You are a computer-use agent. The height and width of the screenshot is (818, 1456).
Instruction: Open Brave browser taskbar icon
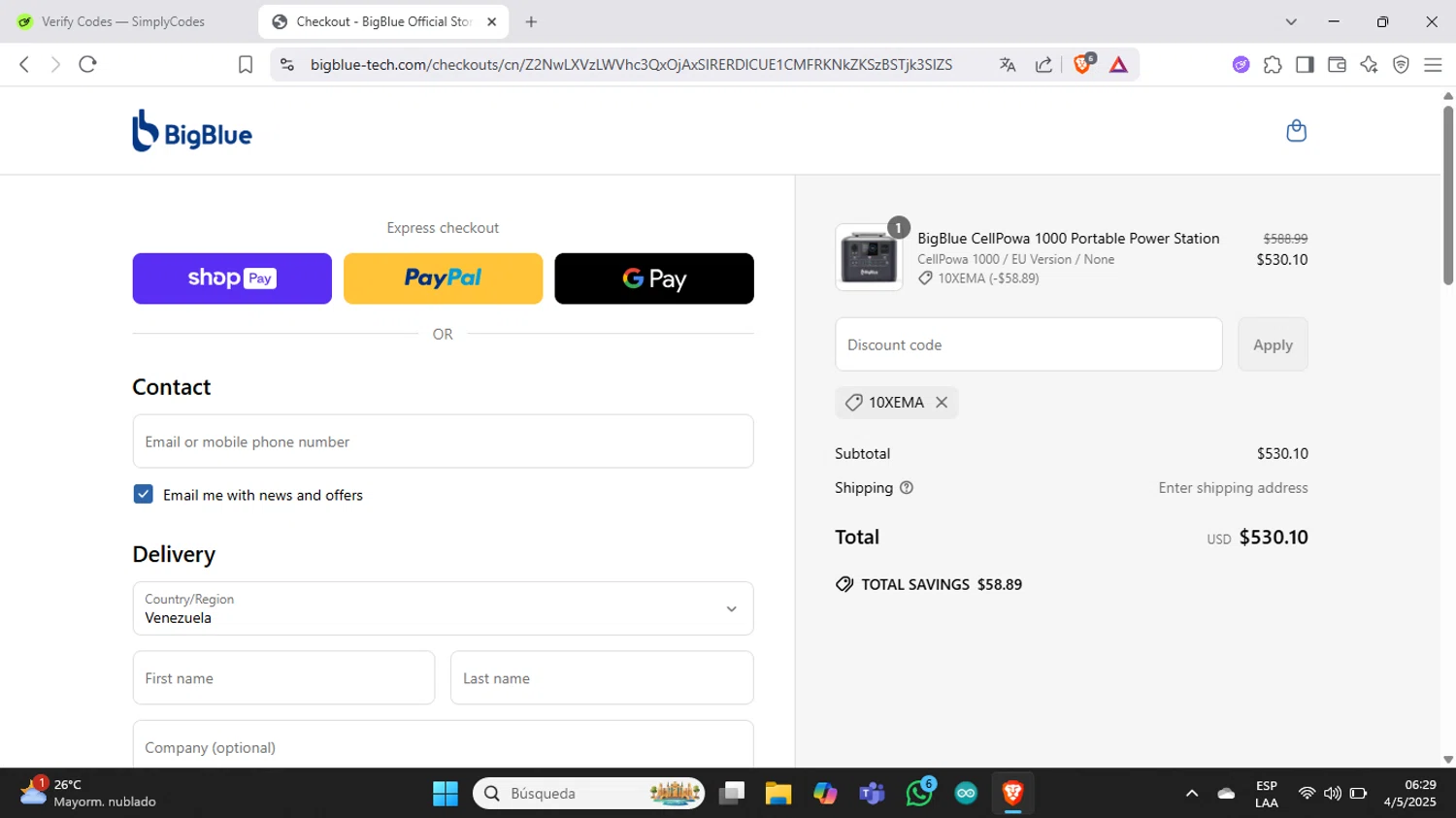[x=1013, y=794]
